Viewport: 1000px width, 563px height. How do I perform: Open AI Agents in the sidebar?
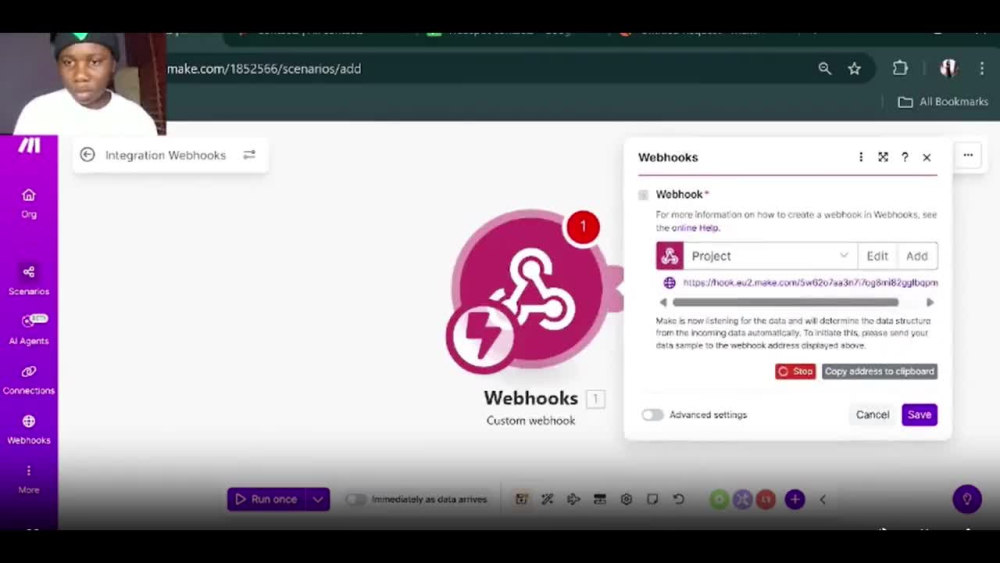click(29, 329)
